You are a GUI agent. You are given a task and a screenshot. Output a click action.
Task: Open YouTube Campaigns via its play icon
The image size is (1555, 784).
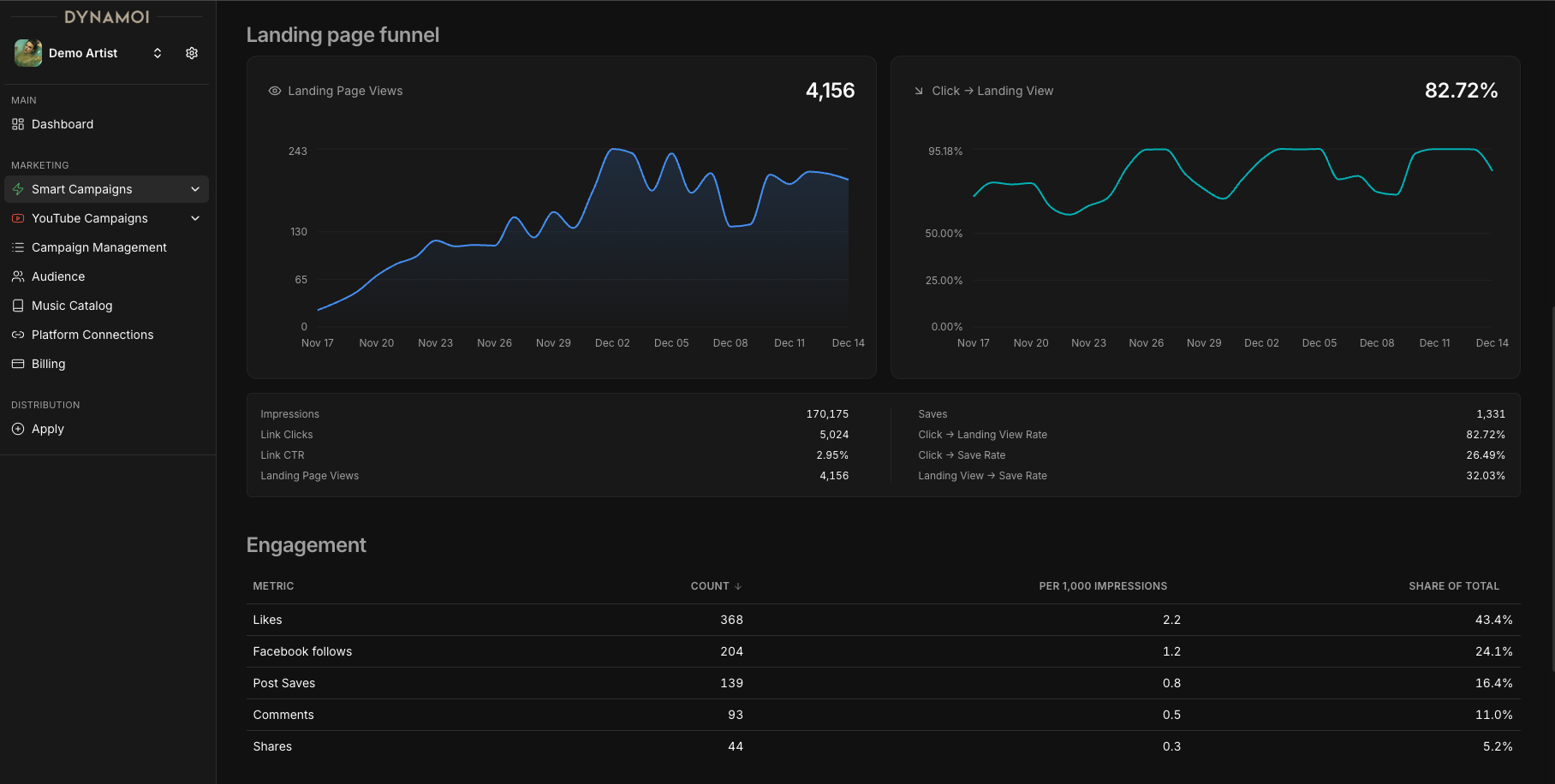18,218
